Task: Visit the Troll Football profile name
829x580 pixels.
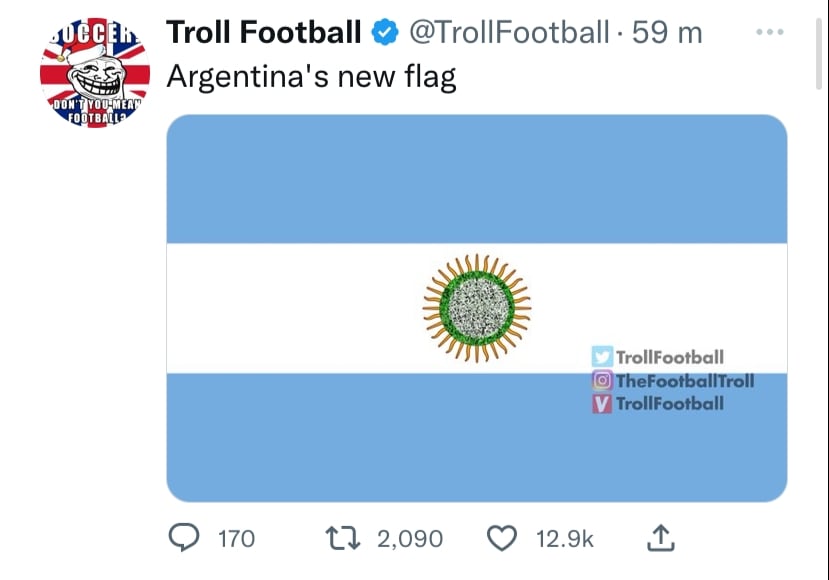Action: tap(264, 31)
